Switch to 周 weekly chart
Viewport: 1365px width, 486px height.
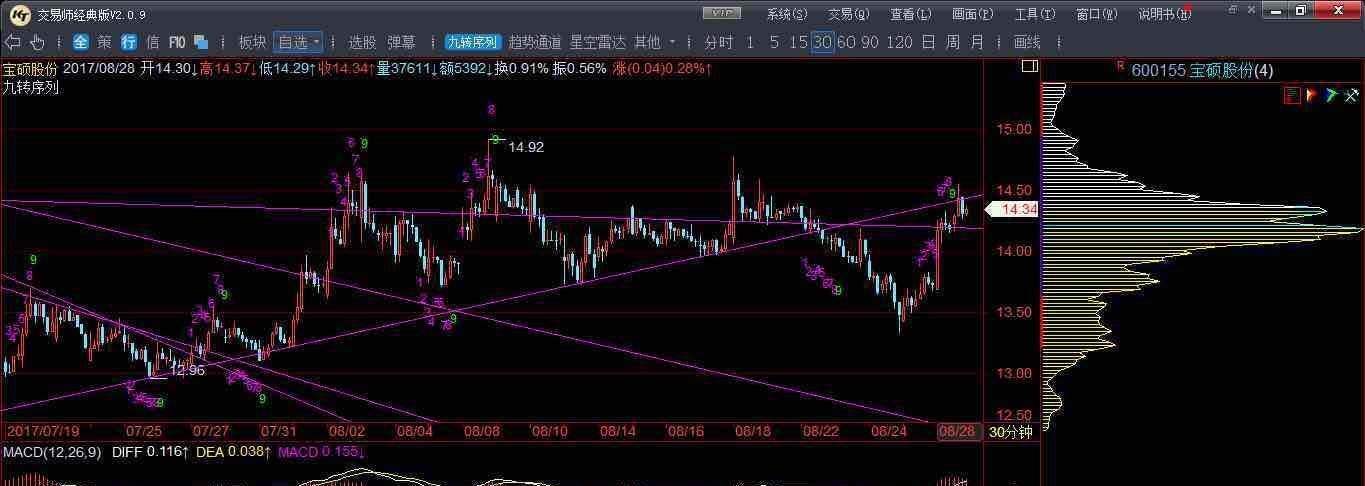[x=952, y=42]
